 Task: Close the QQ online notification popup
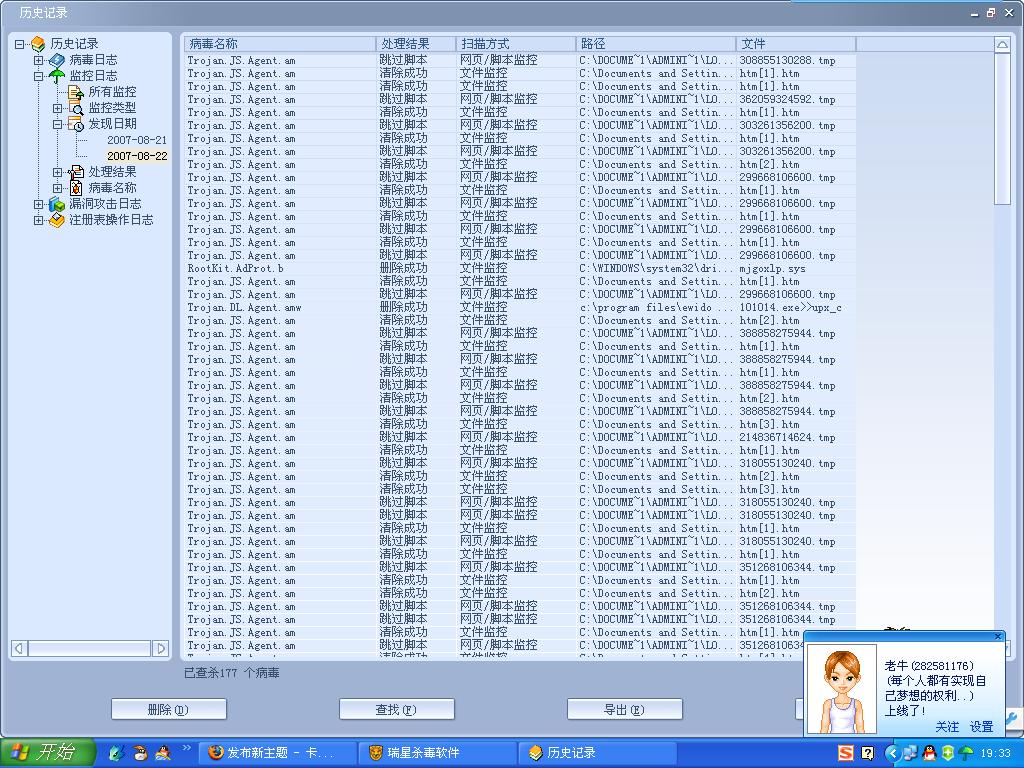point(998,636)
